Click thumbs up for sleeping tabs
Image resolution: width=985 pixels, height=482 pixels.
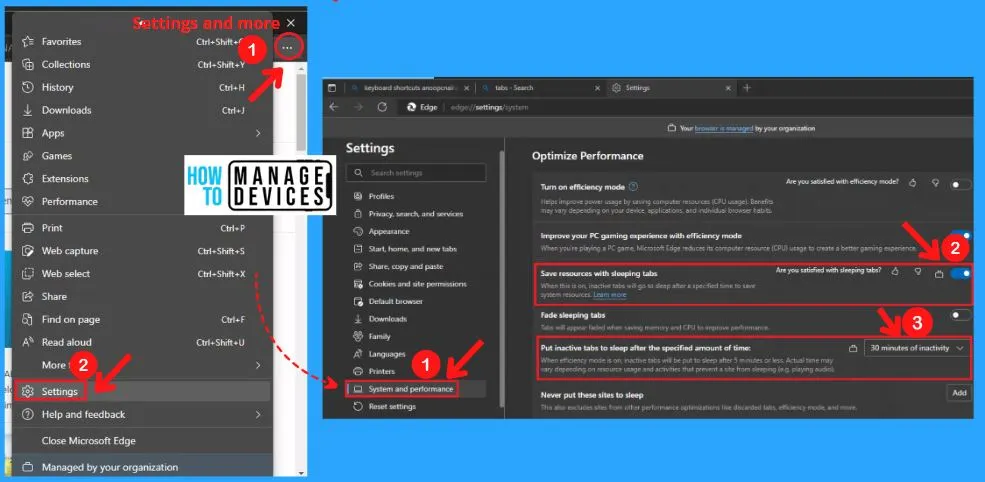click(895, 271)
